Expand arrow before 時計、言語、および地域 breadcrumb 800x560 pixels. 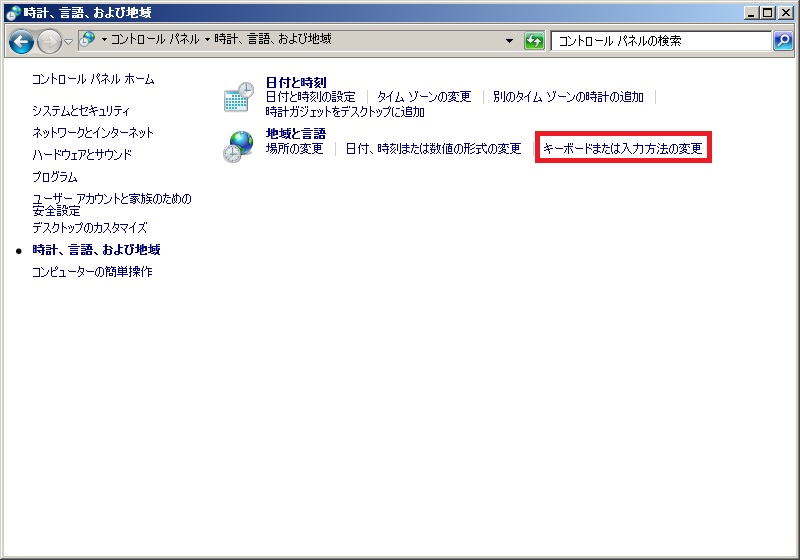click(207, 40)
